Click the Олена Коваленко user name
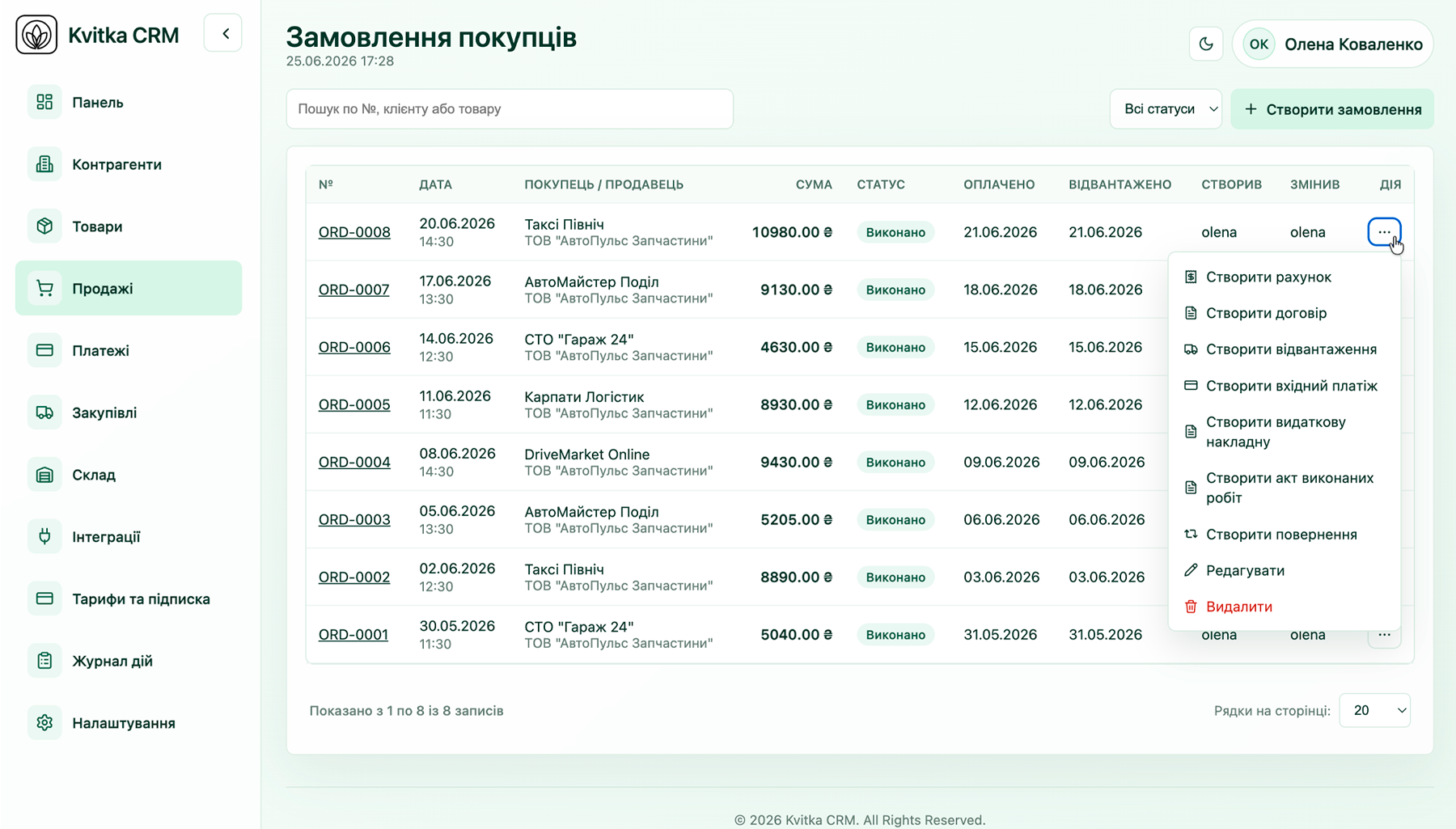Image resolution: width=1456 pixels, height=829 pixels. [1353, 44]
